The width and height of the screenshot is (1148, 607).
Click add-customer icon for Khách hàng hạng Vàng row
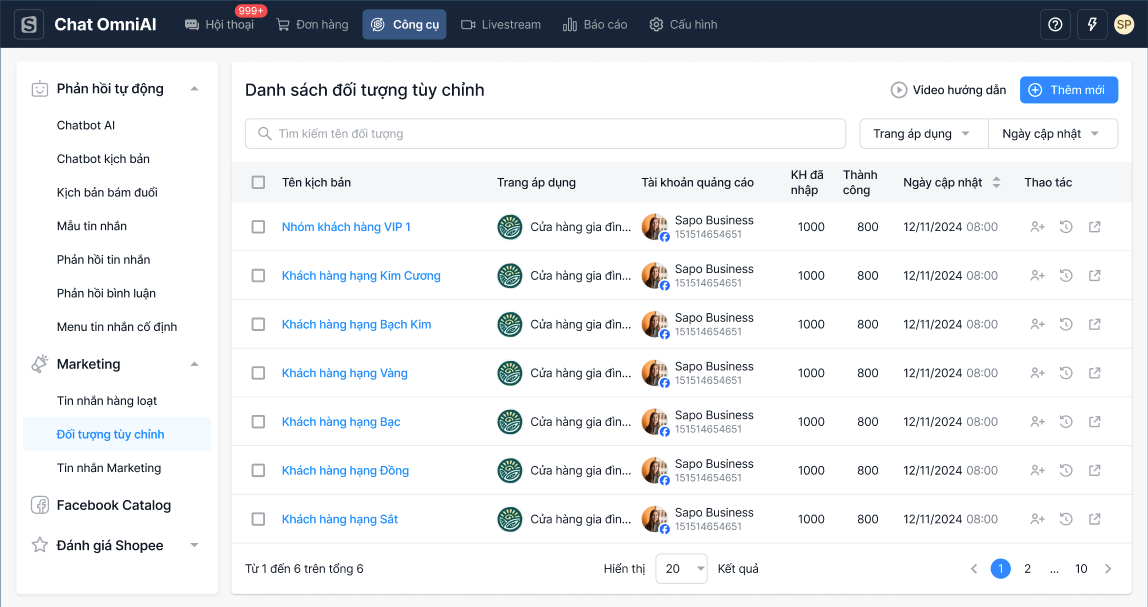[x=1037, y=373]
